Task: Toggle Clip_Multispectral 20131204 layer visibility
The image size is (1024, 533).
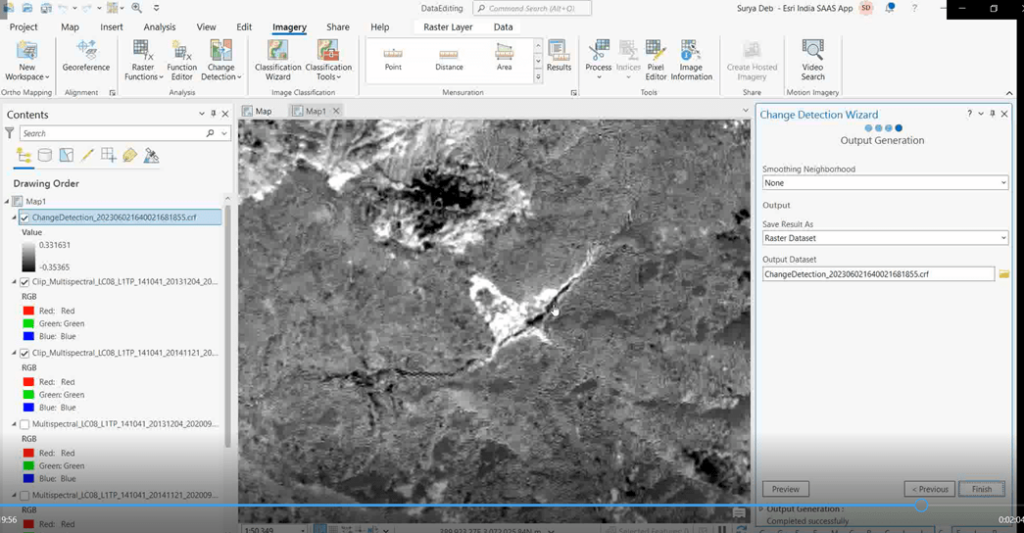Action: [x=25, y=282]
